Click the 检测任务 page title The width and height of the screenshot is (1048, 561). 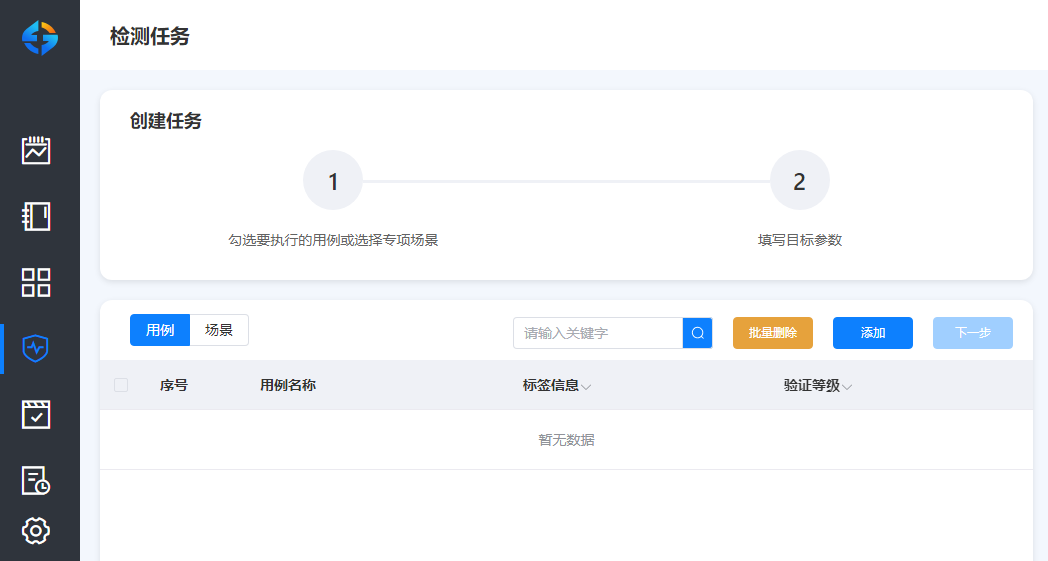click(x=150, y=36)
